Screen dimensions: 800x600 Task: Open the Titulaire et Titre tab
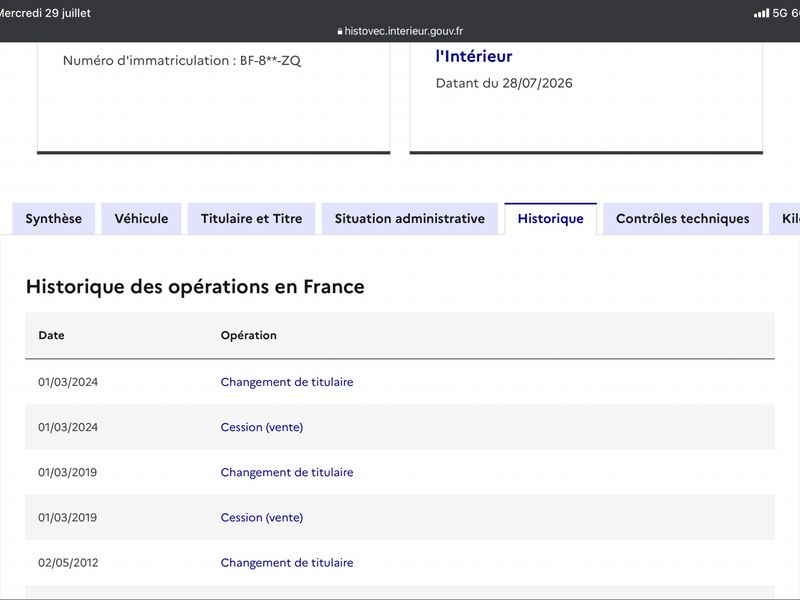coord(252,218)
